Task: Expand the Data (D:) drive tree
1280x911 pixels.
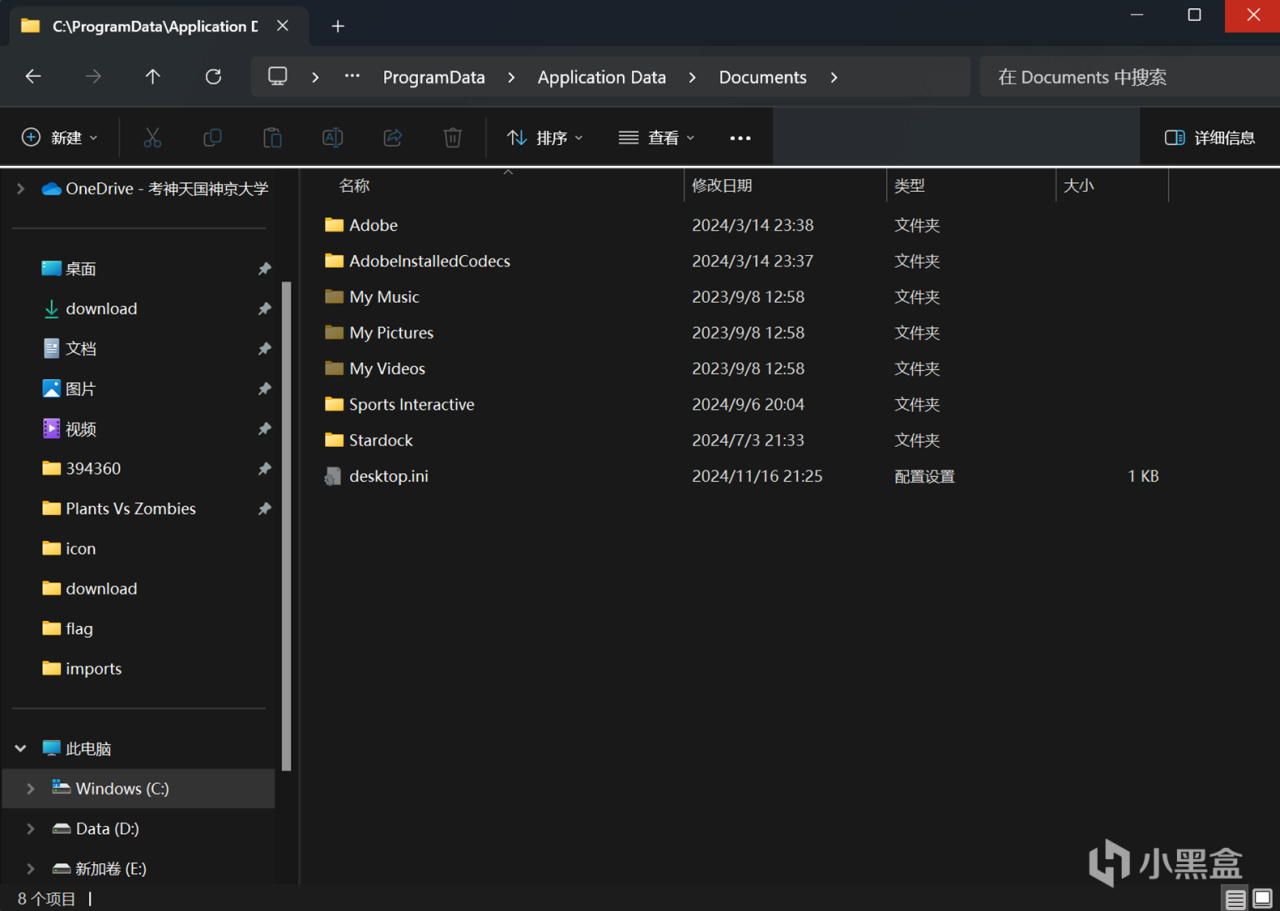Action: coord(30,828)
